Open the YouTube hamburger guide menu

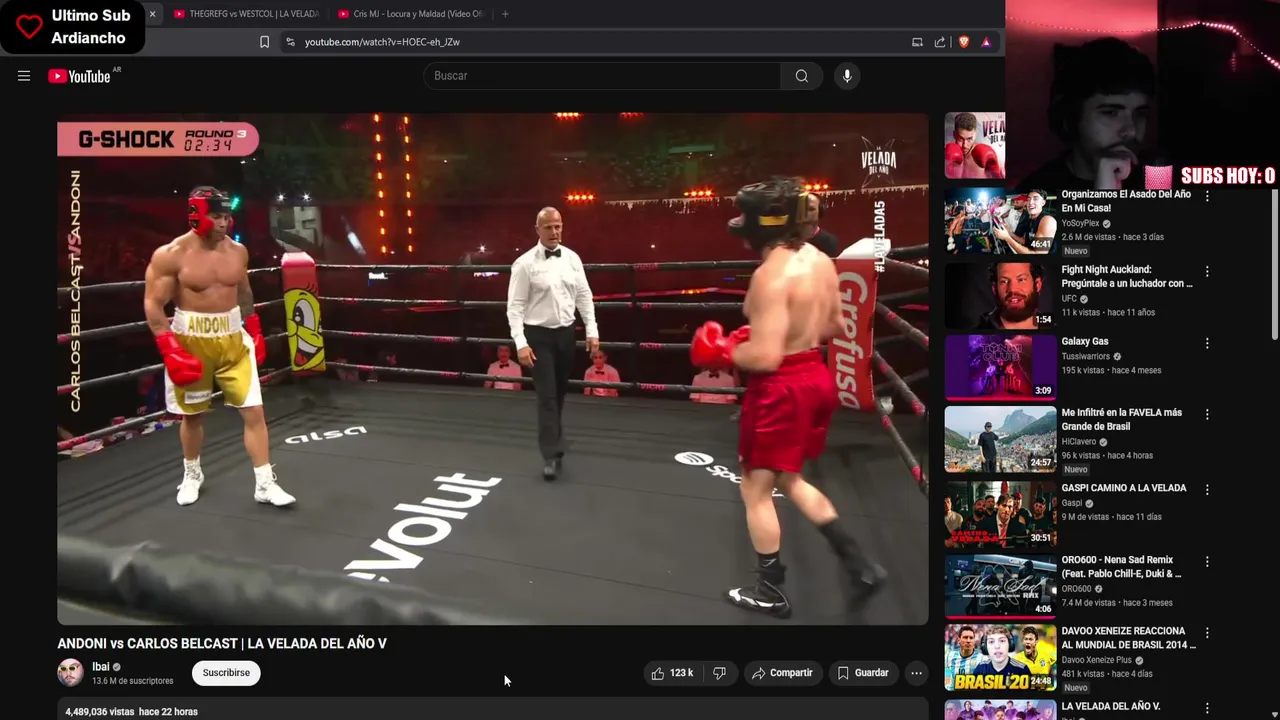click(24, 76)
